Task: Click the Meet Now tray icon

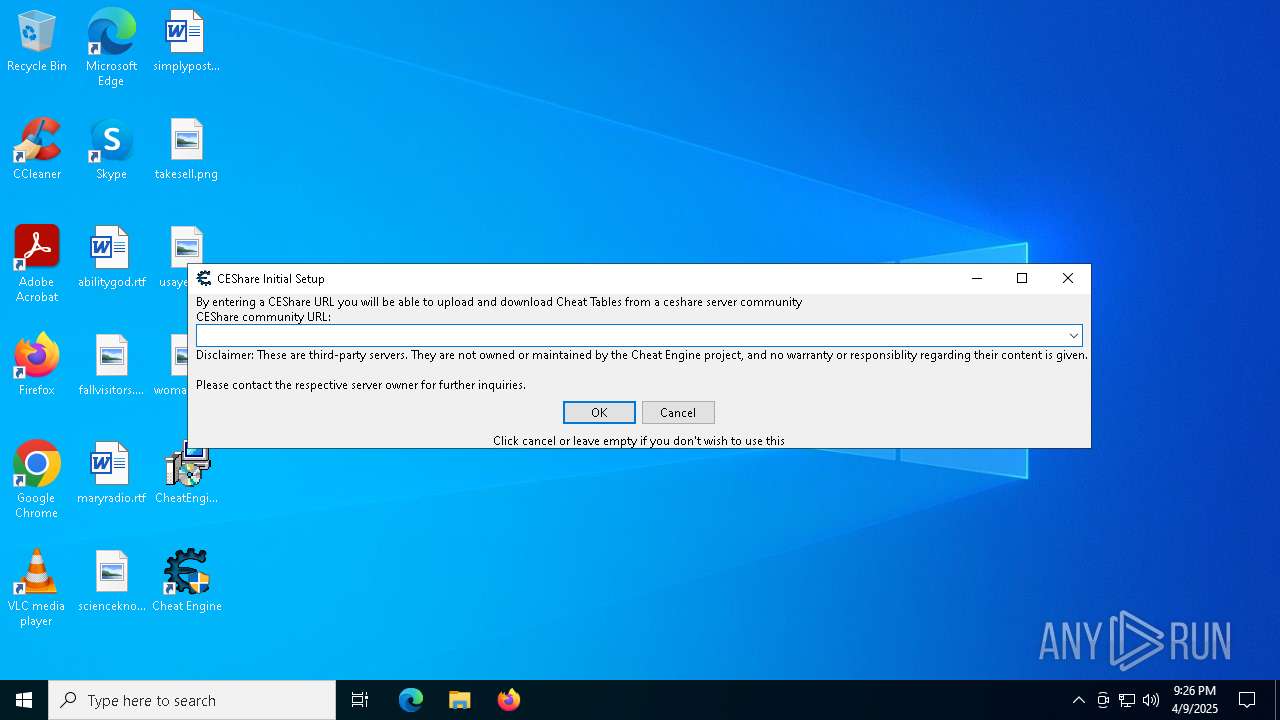Action: point(1103,700)
